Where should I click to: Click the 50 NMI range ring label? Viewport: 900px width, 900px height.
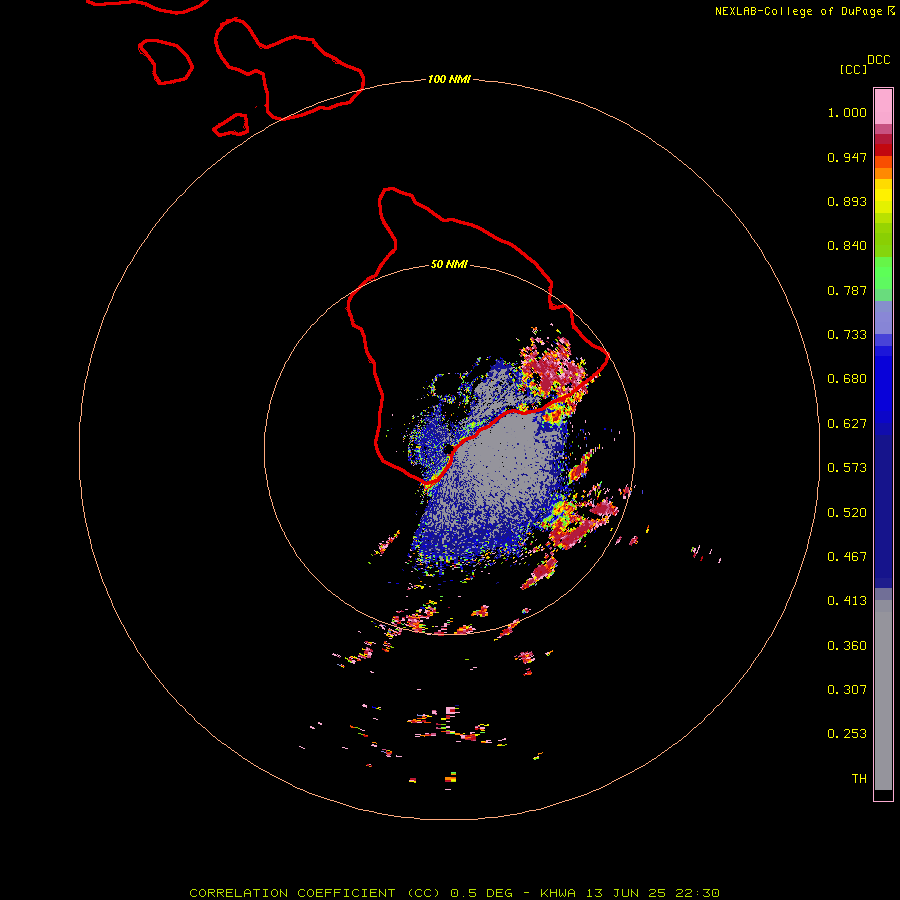[449, 264]
